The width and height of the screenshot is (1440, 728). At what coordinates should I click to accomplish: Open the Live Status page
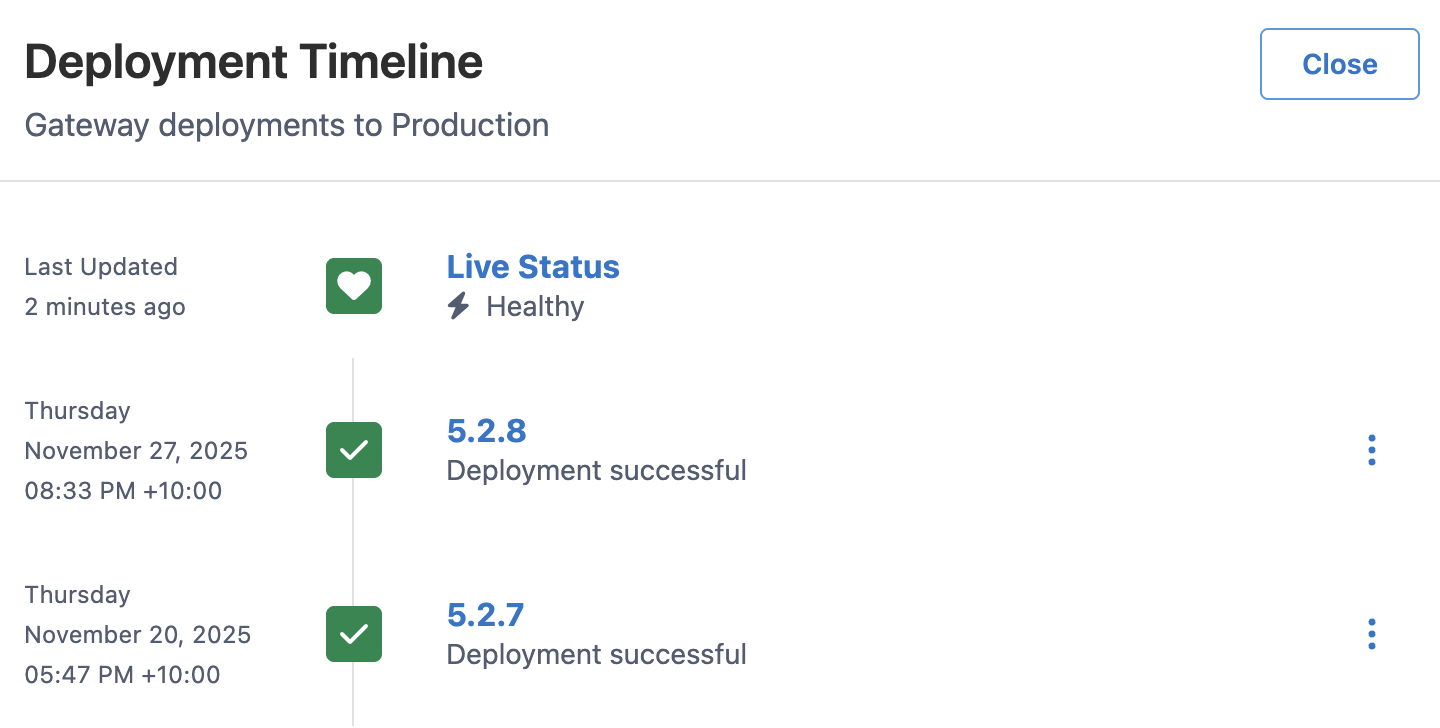click(x=533, y=267)
